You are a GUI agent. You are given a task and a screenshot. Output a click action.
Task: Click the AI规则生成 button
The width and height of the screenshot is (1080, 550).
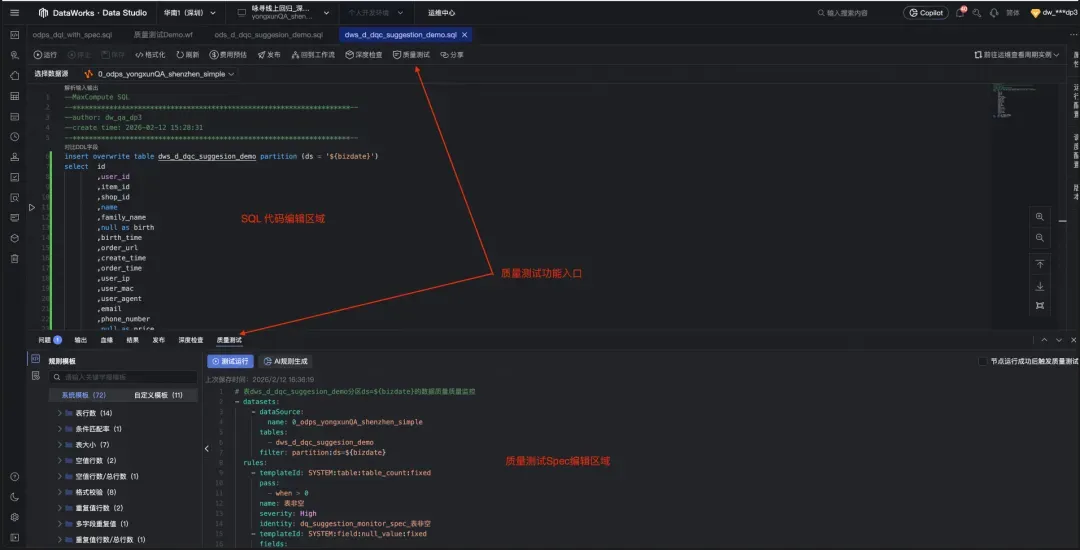pyautogui.click(x=285, y=361)
